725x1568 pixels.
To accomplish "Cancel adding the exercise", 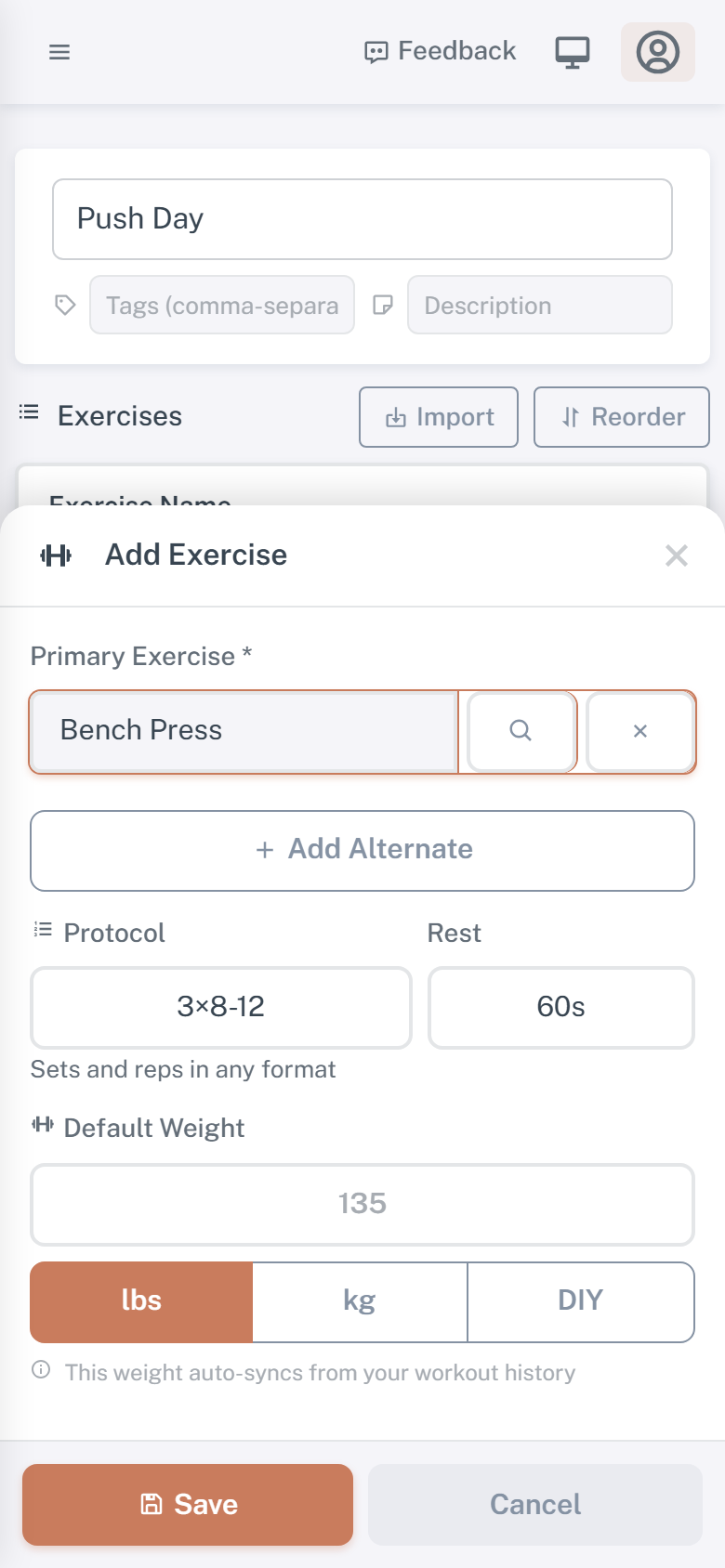I will point(534,1504).
